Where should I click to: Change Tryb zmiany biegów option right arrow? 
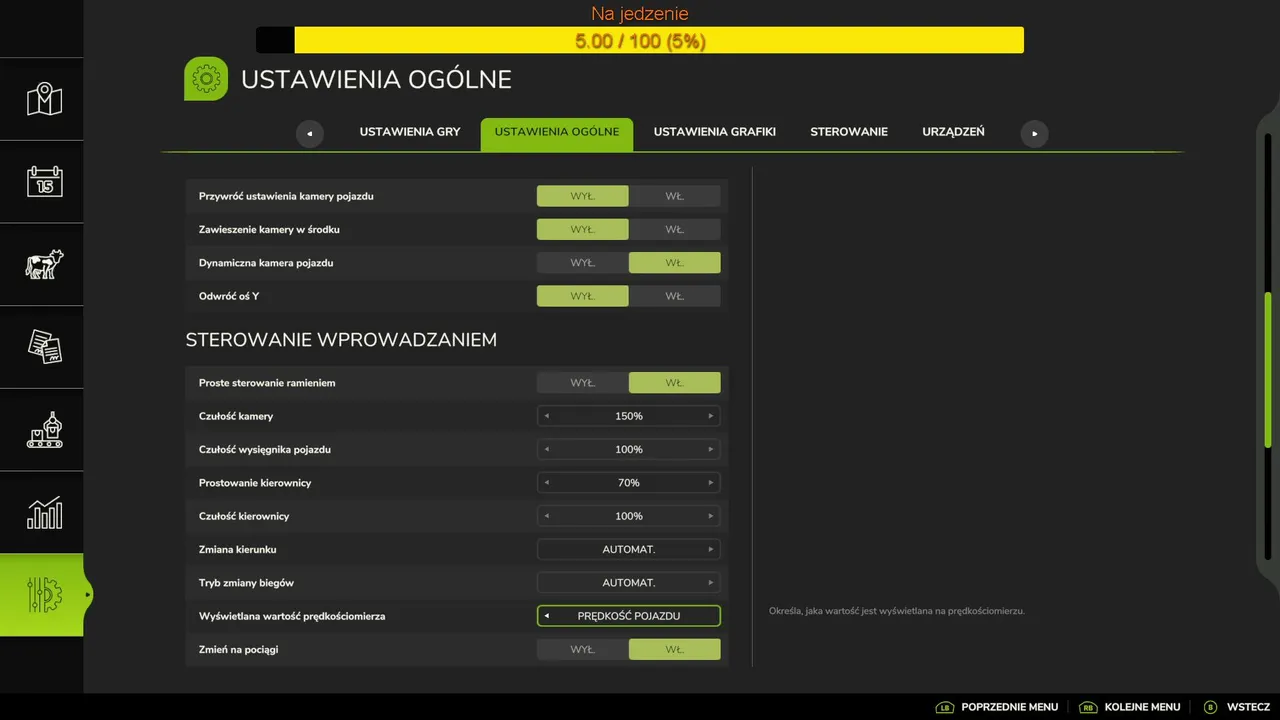(x=711, y=583)
